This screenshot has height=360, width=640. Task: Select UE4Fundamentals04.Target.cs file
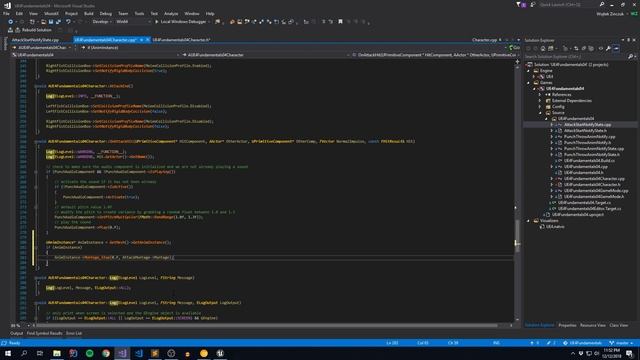coord(584,203)
